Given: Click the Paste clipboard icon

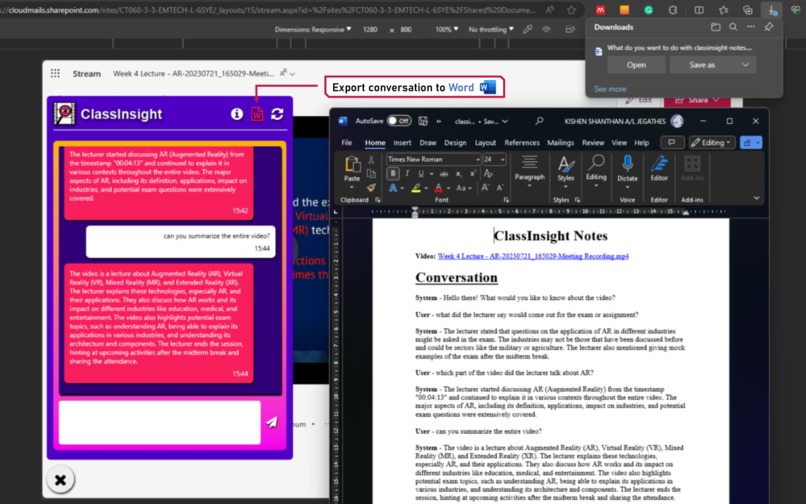Looking at the screenshot, I should [352, 164].
